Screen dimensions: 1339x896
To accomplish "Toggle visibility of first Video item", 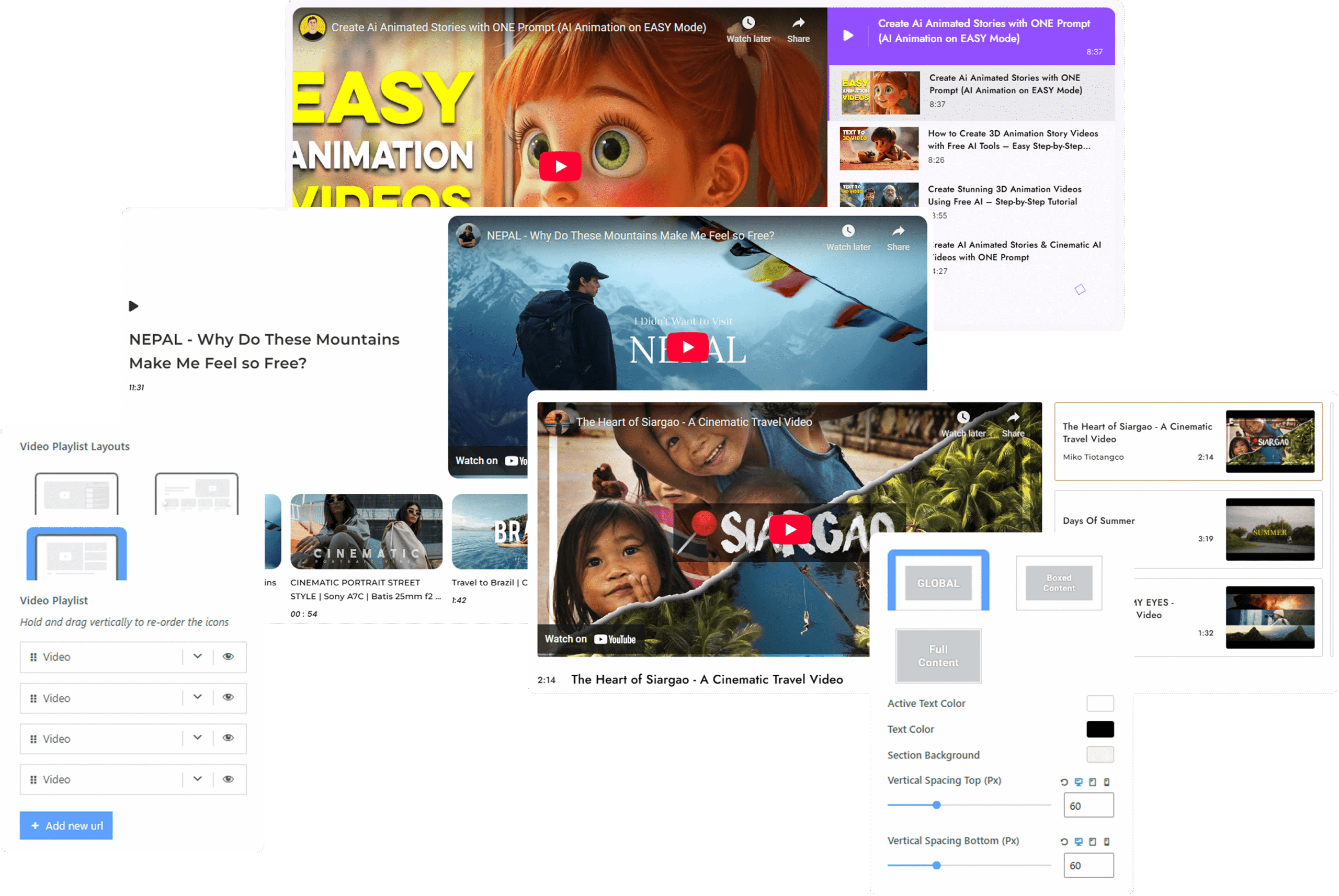I will 228,656.
